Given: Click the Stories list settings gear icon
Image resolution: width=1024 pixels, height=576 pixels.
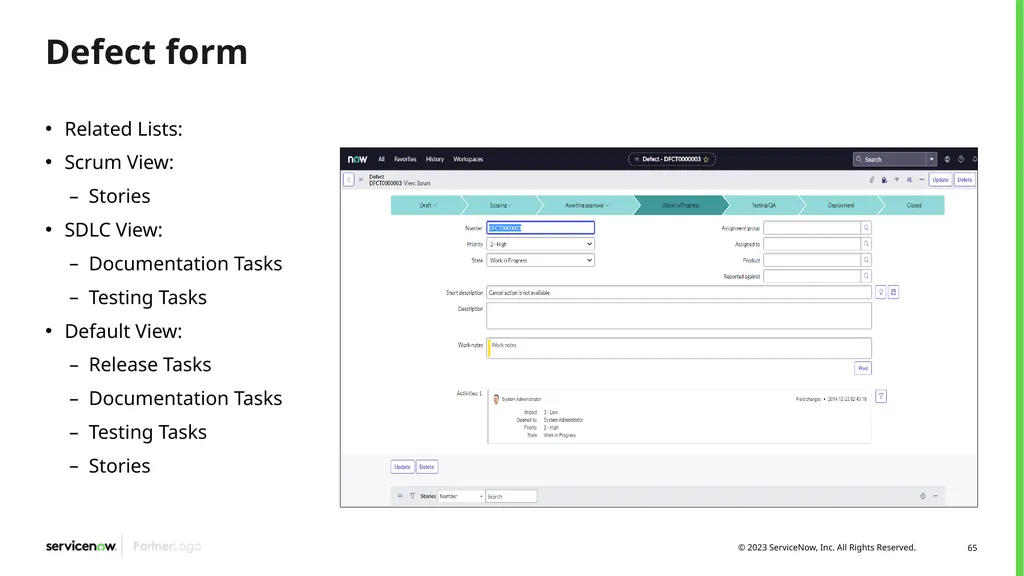Looking at the screenshot, I should 923,496.
